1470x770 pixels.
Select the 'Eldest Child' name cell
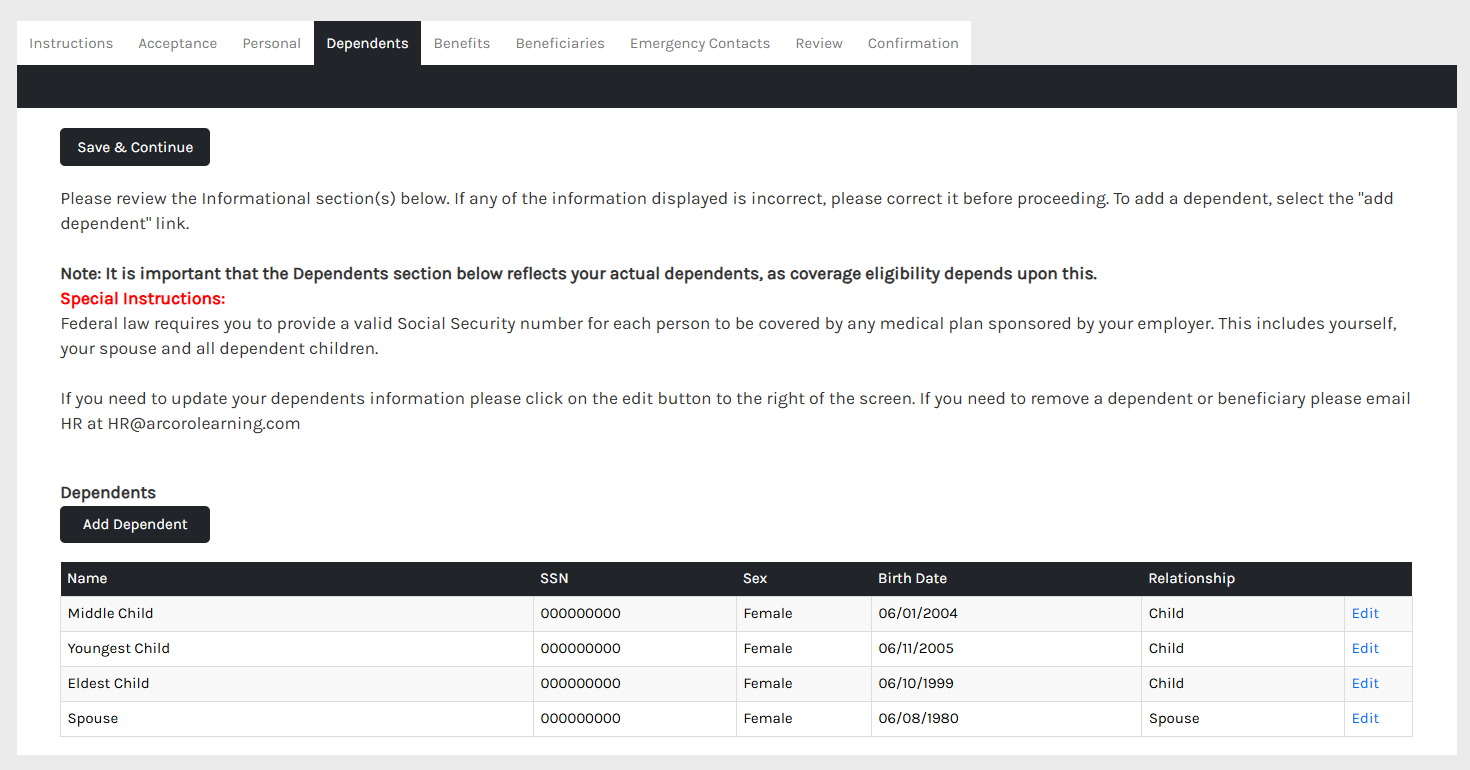click(297, 684)
